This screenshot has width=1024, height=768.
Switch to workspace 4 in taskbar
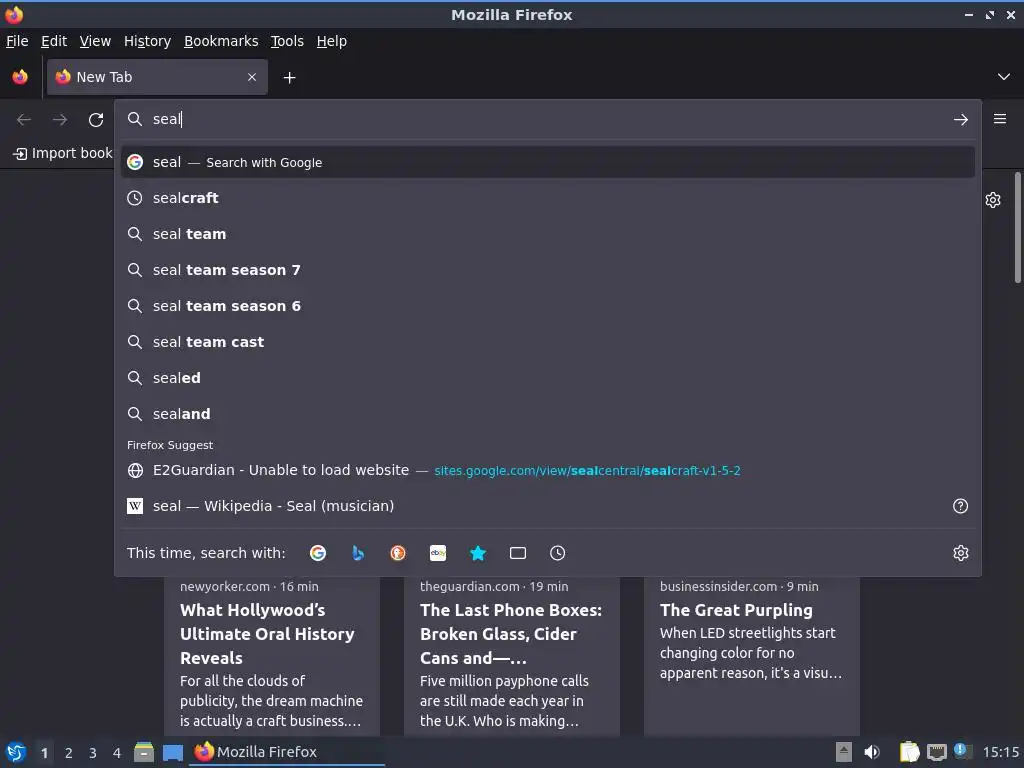click(x=117, y=753)
